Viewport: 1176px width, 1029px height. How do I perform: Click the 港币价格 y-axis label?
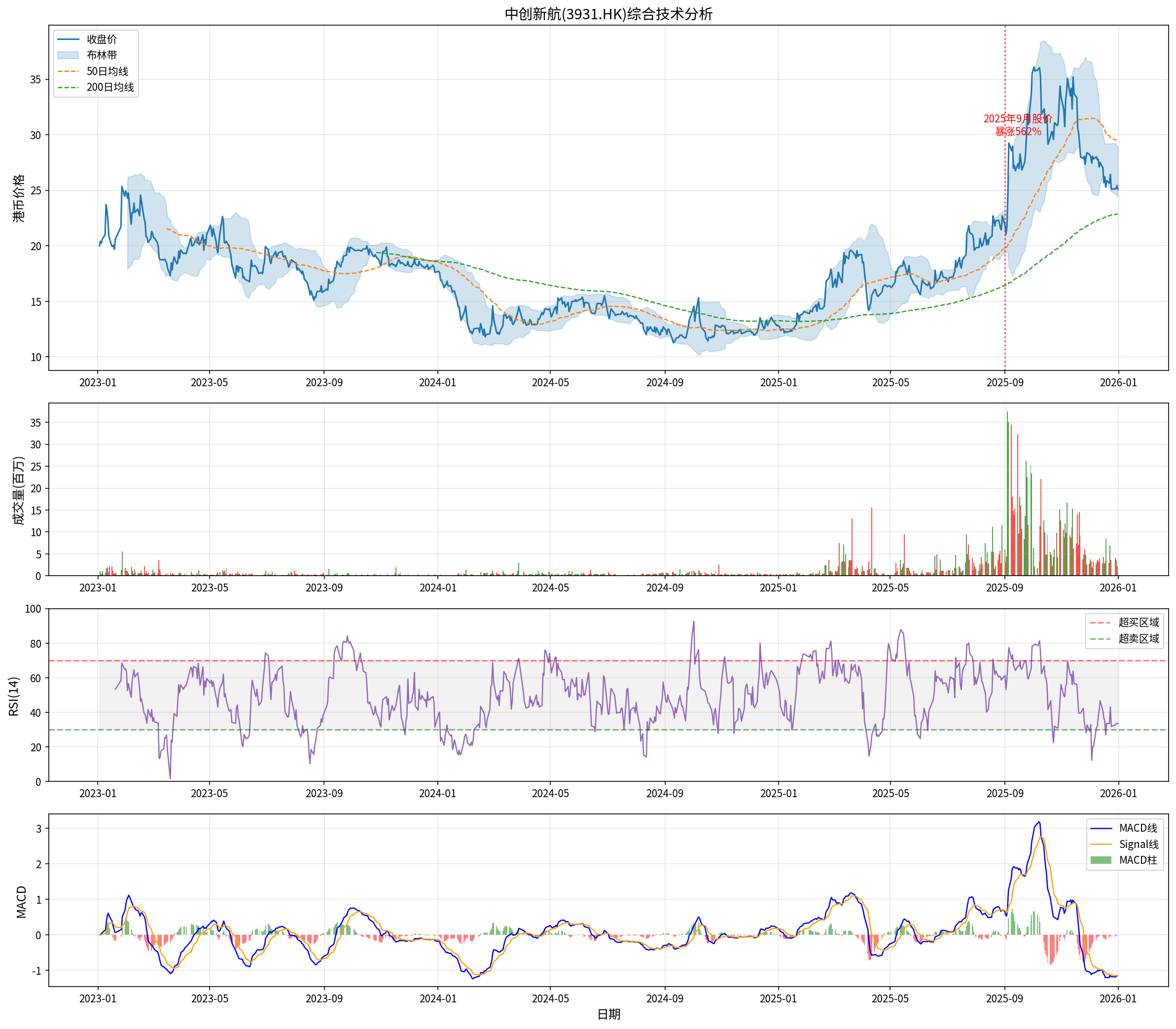(19, 198)
